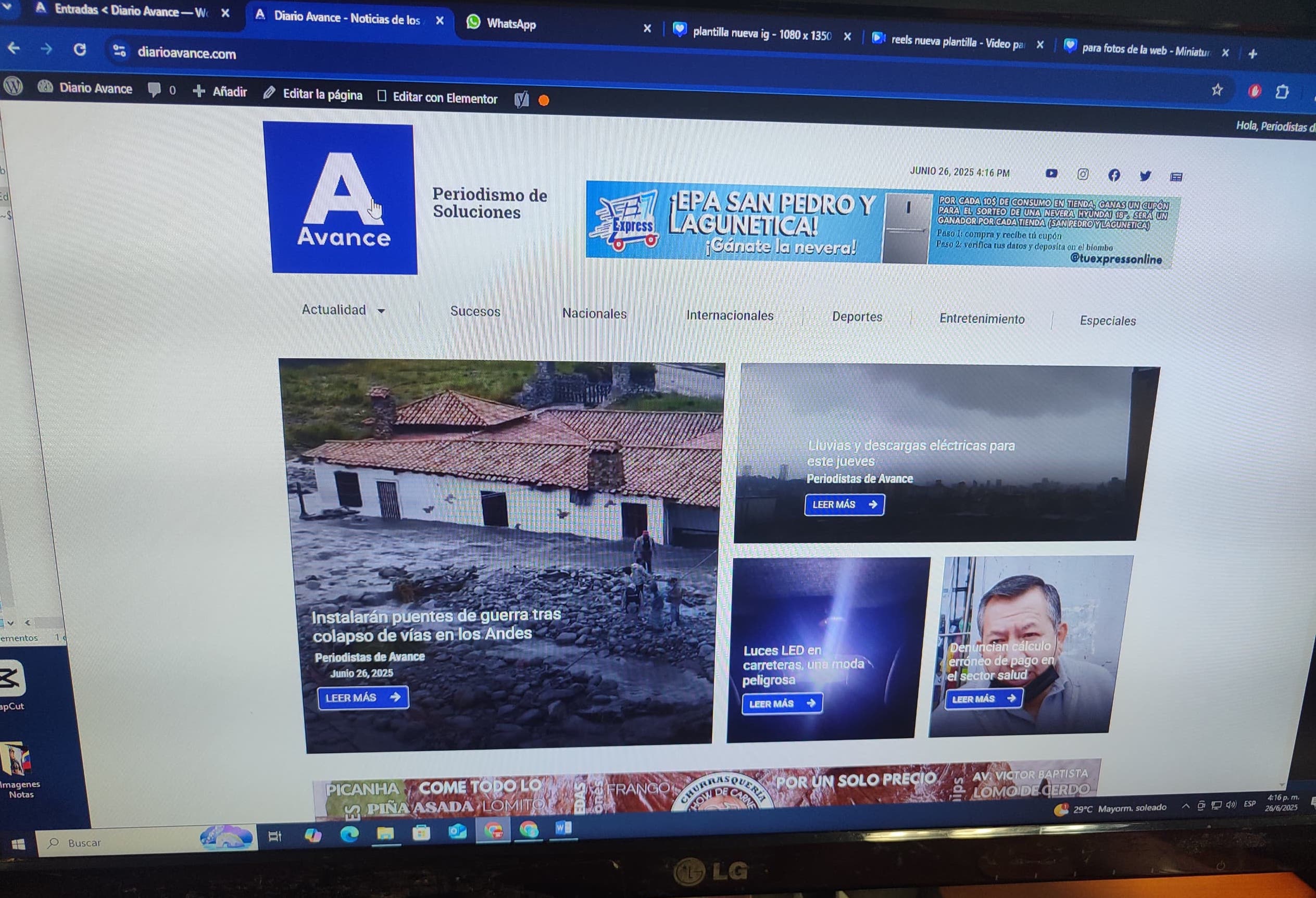Bookmark this page with the star icon
Viewport: 1316px width, 898px height.
1217,90
